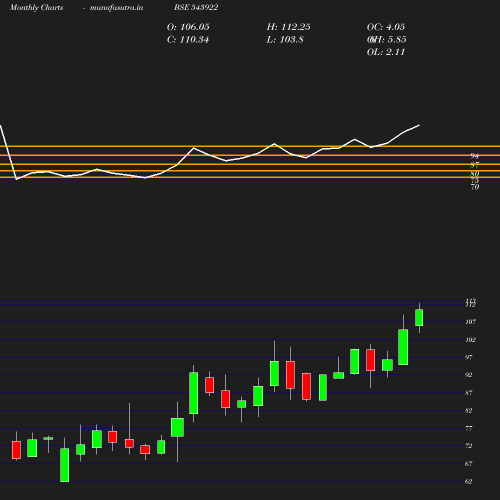Click the 67 price axis label
Screen dimensions: 500x500
469,464
